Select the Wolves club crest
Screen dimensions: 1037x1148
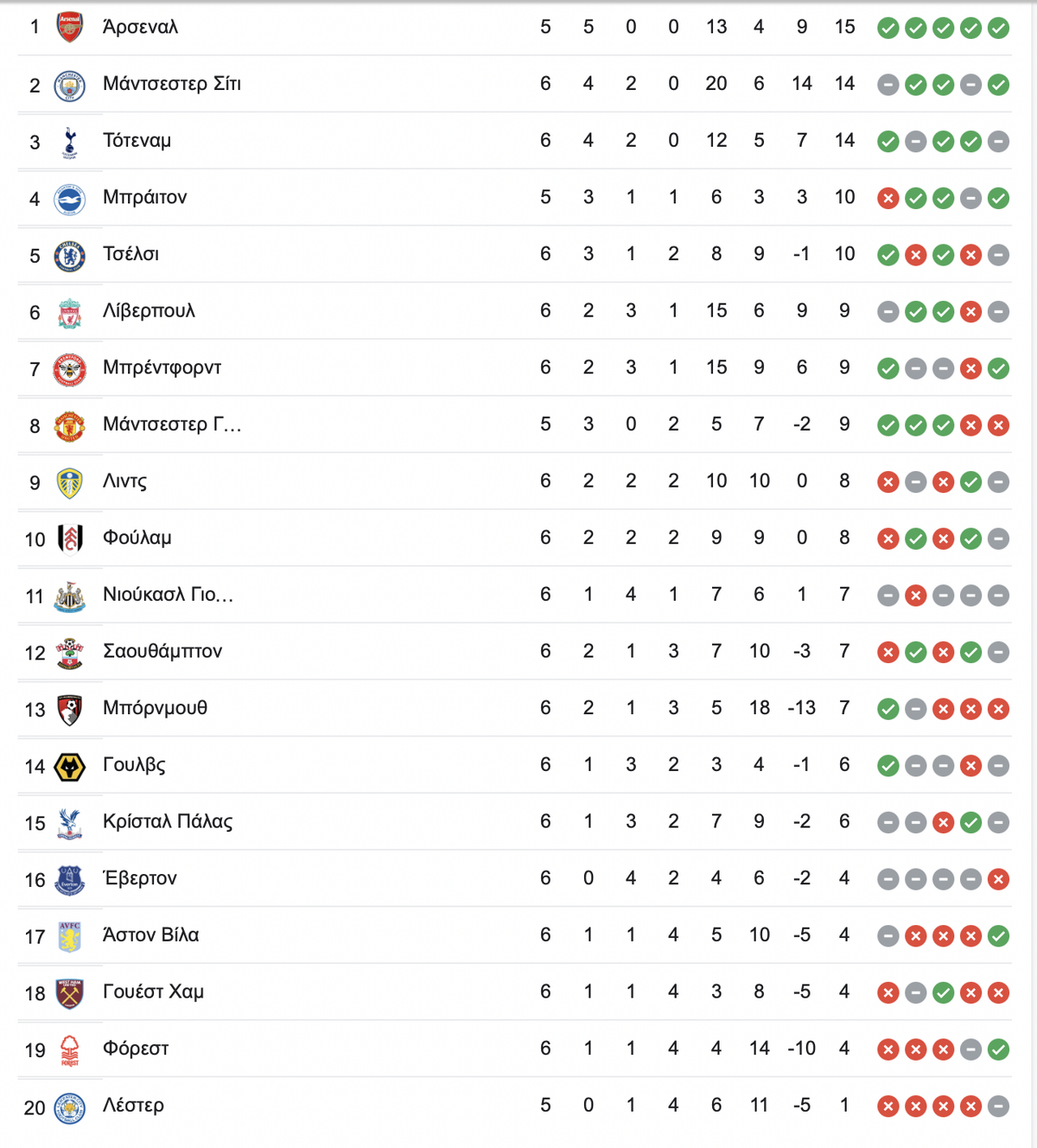[x=69, y=767]
